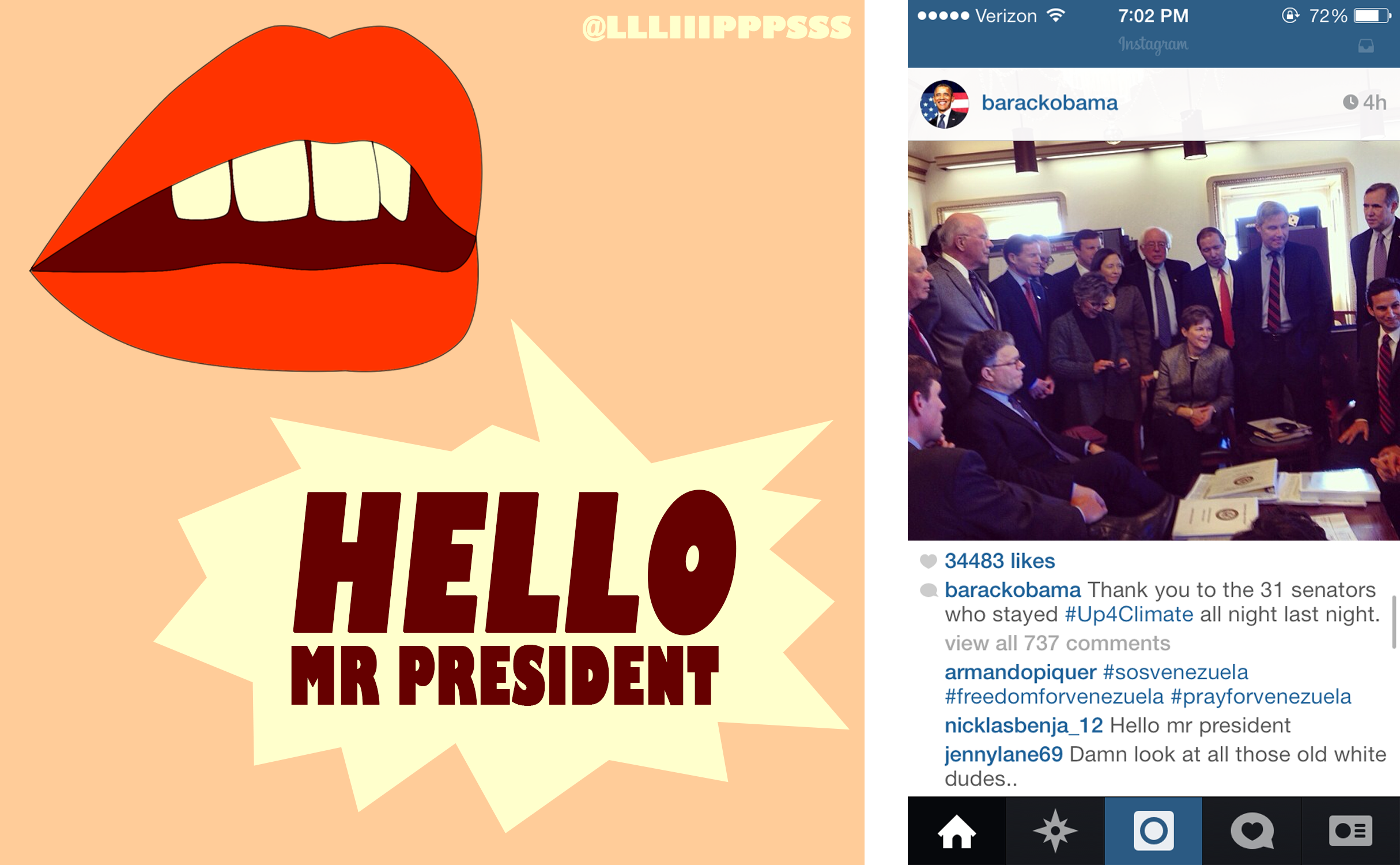
Task: Tap the heart icon beside likes
Action: point(928,561)
